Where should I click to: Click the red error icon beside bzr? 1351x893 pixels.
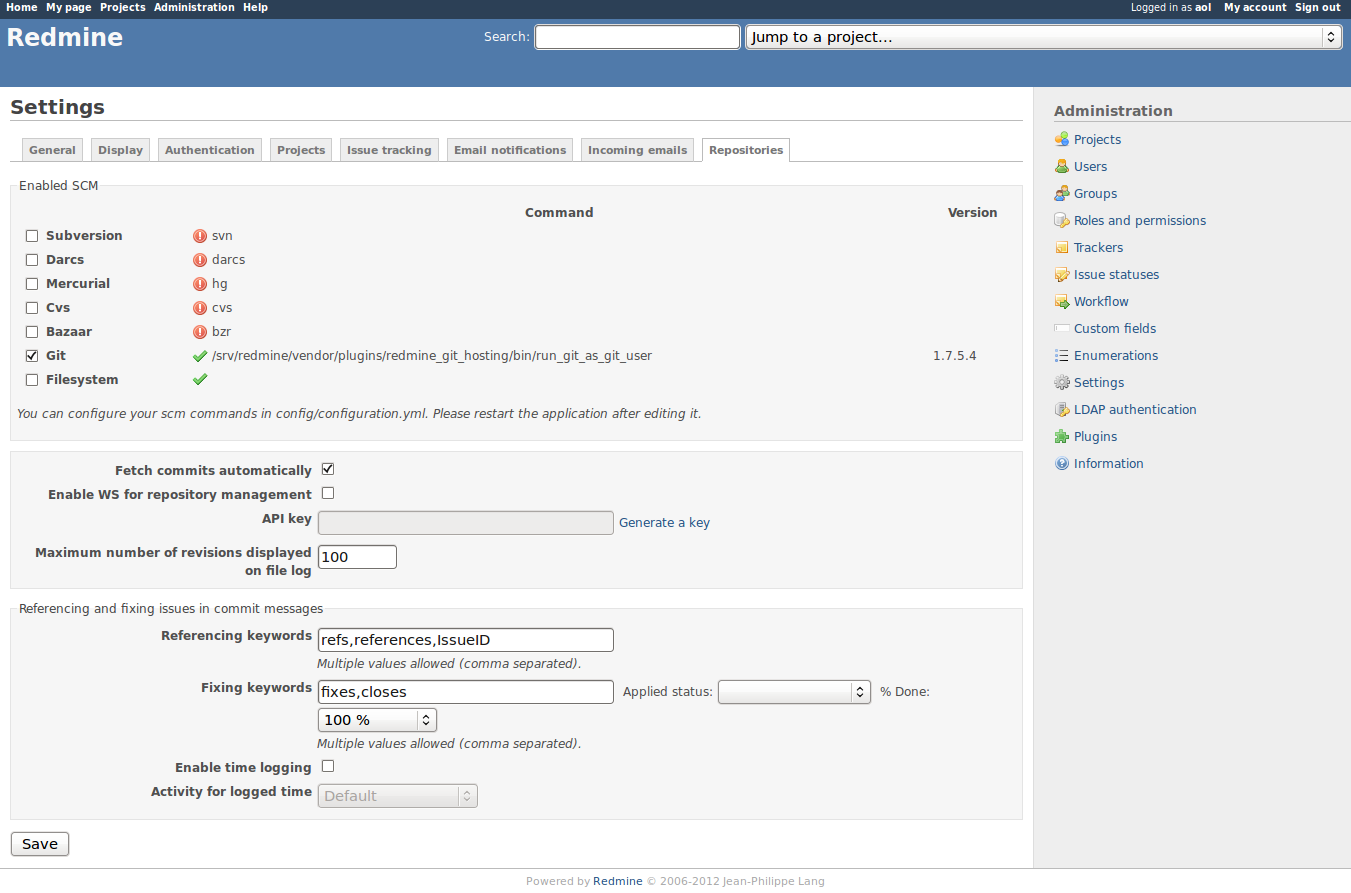tap(200, 332)
